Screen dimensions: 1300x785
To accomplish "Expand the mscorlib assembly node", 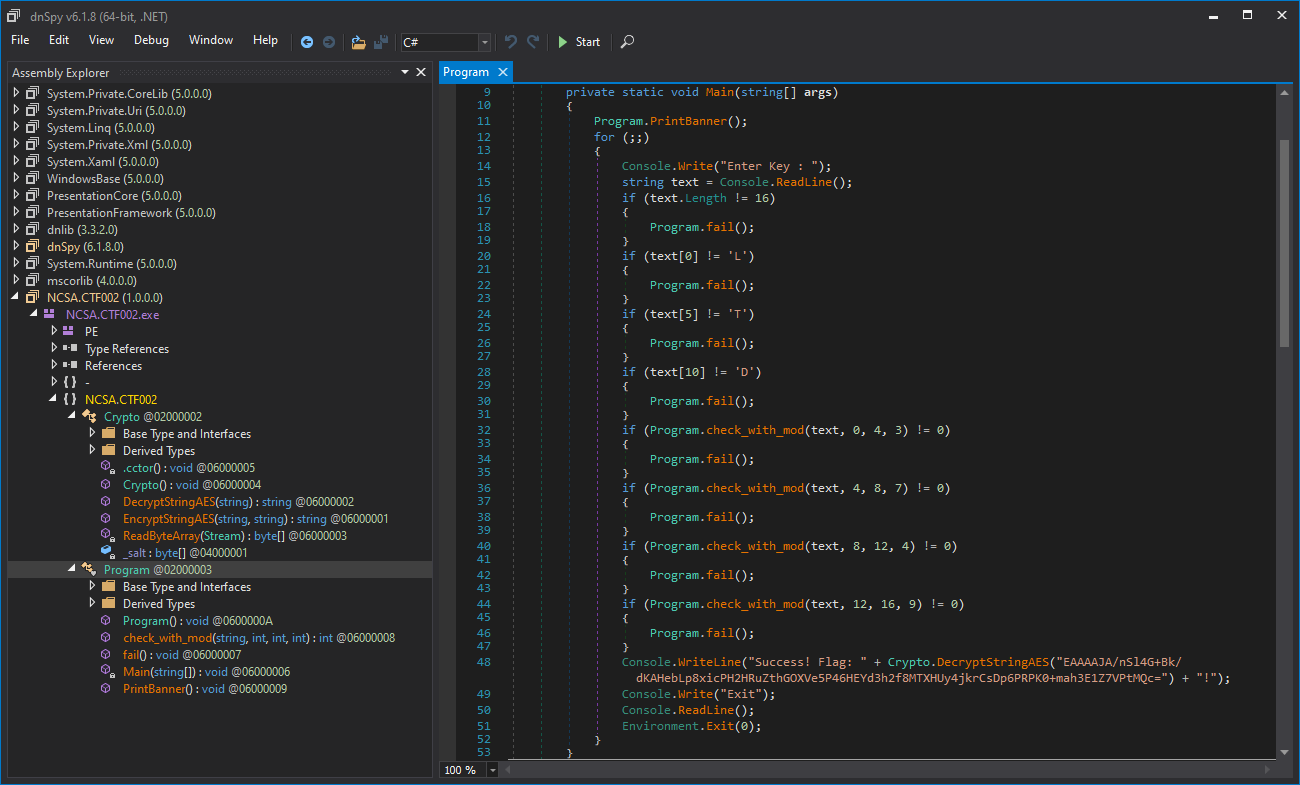I will [x=16, y=280].
